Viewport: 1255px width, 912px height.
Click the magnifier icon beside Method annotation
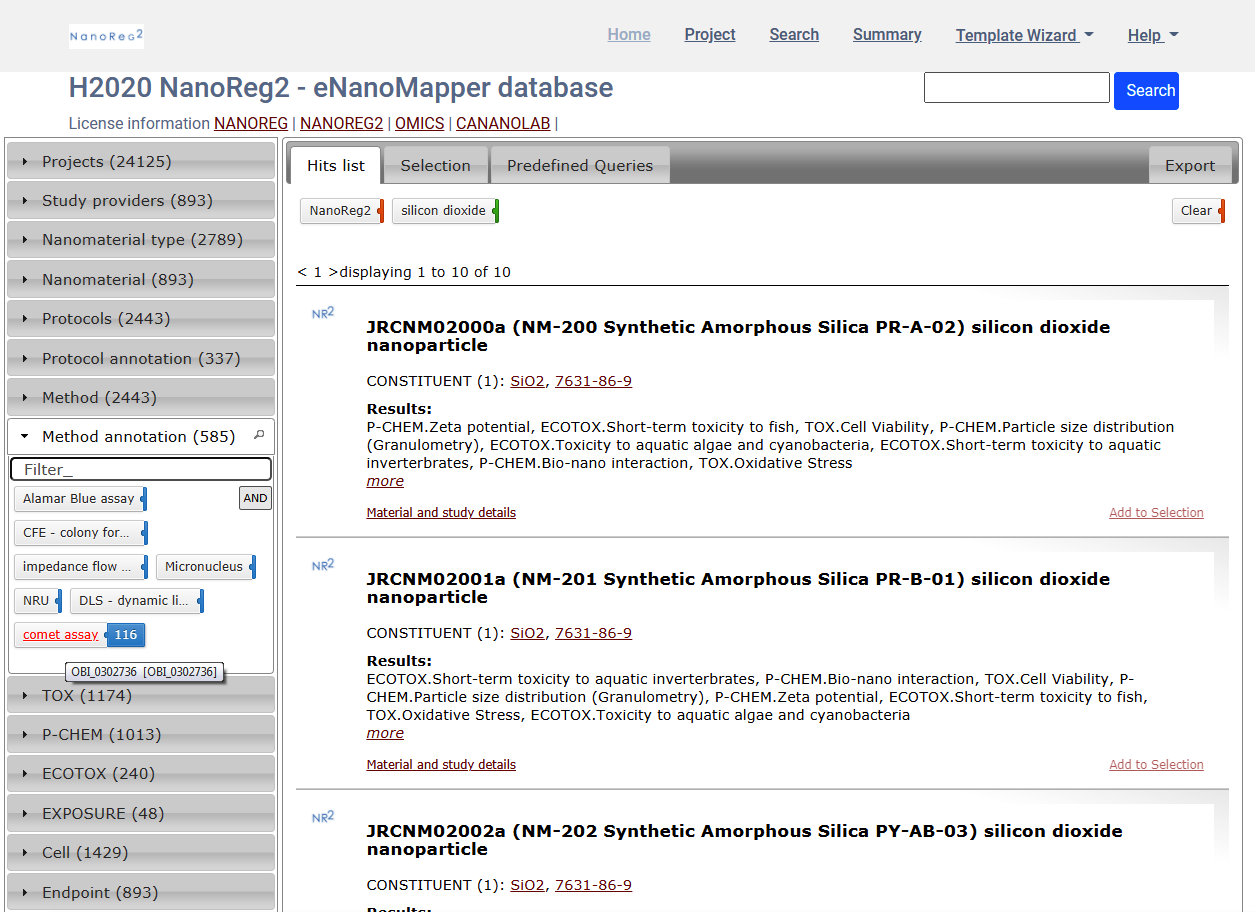pos(259,436)
